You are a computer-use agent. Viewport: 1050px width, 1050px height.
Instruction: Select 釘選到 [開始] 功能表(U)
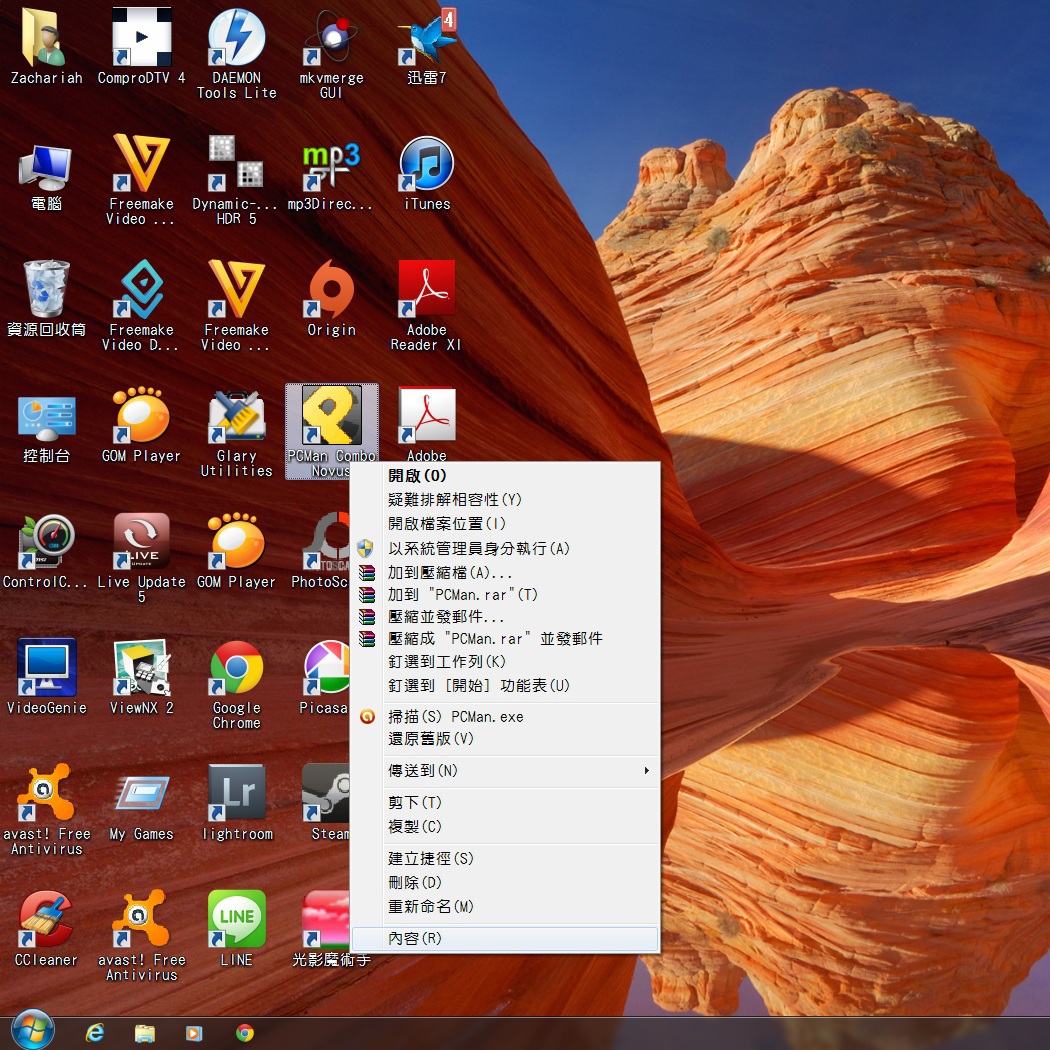(505, 686)
